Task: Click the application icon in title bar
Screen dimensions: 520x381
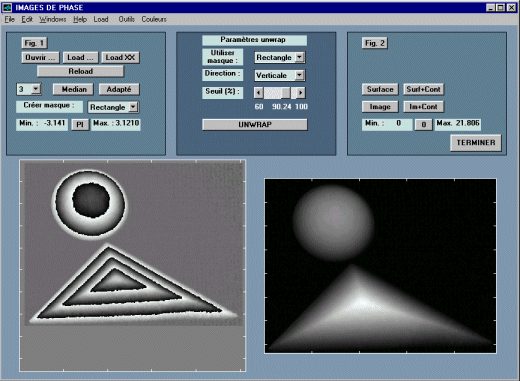Action: [x=7, y=7]
